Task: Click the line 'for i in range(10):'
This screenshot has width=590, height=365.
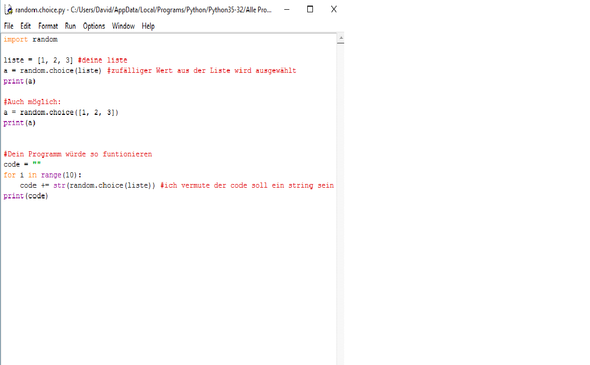Action: click(x=43, y=175)
